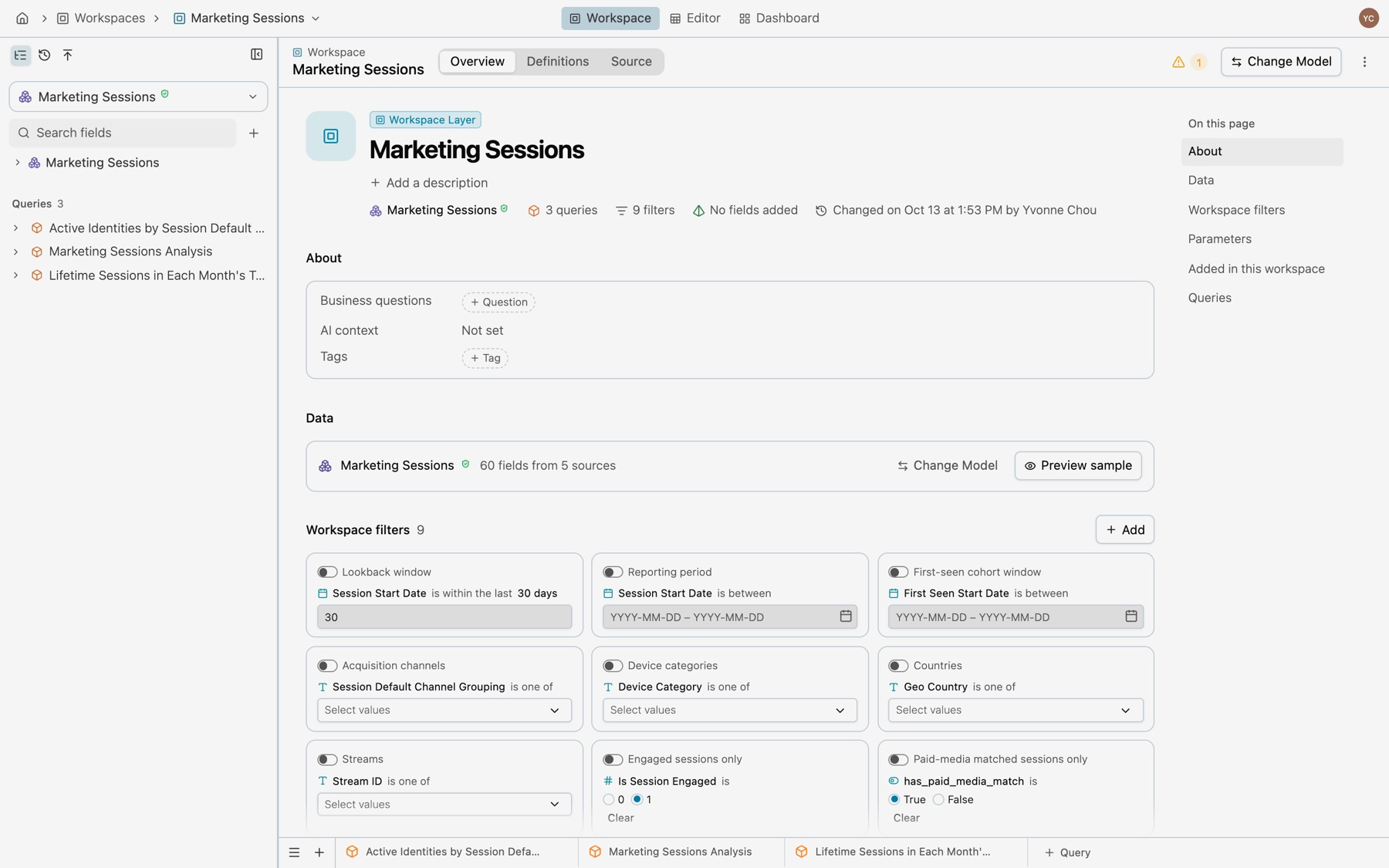Viewport: 1389px width, 868px height.
Task: Click the upward-arrow icon in sidebar toolbar
Action: point(68,55)
